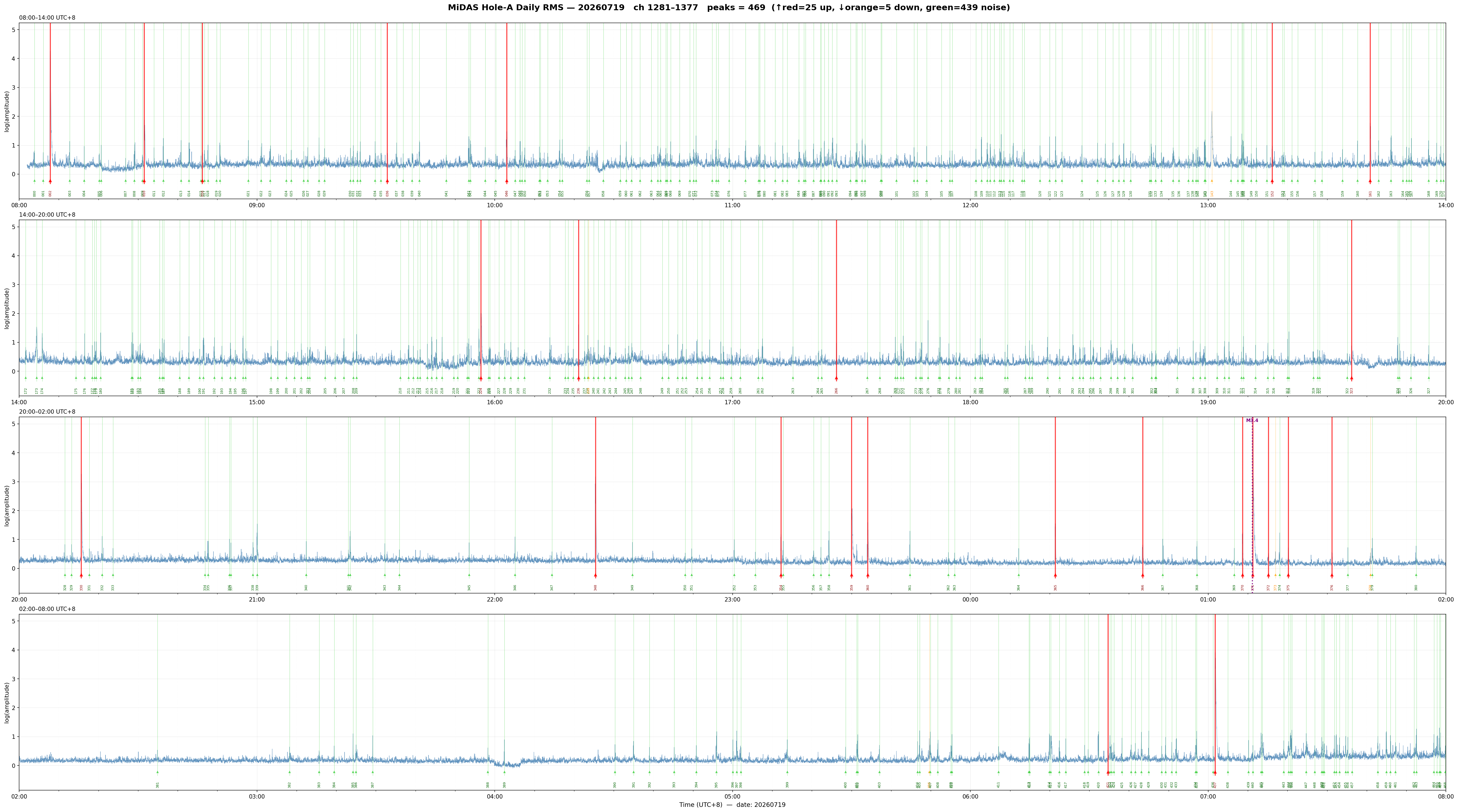Click the red peak number 323
Viewport: 1458px width, 812px height.
click(1352, 391)
